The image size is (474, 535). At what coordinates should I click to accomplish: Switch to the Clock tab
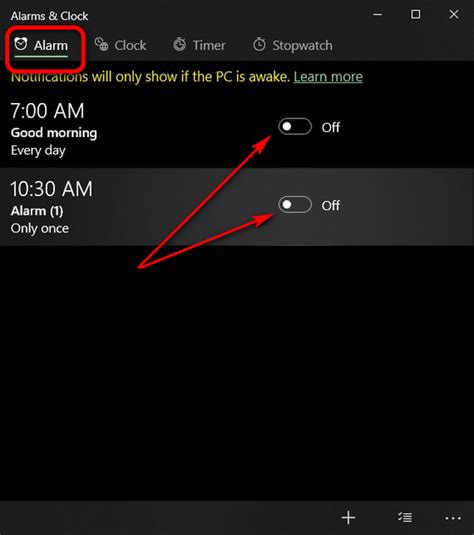coord(120,45)
